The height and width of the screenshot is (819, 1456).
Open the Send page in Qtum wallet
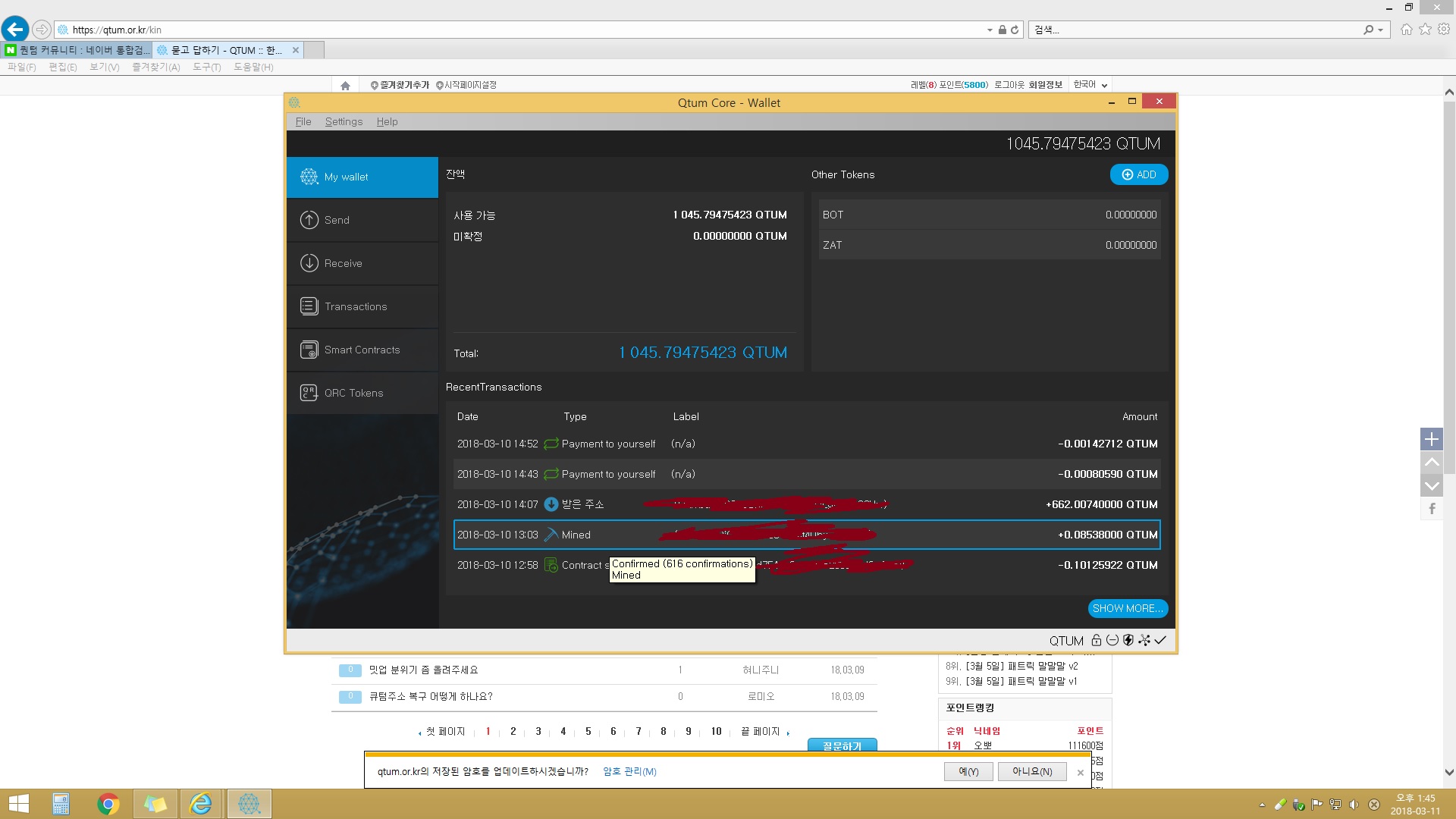[x=362, y=220]
